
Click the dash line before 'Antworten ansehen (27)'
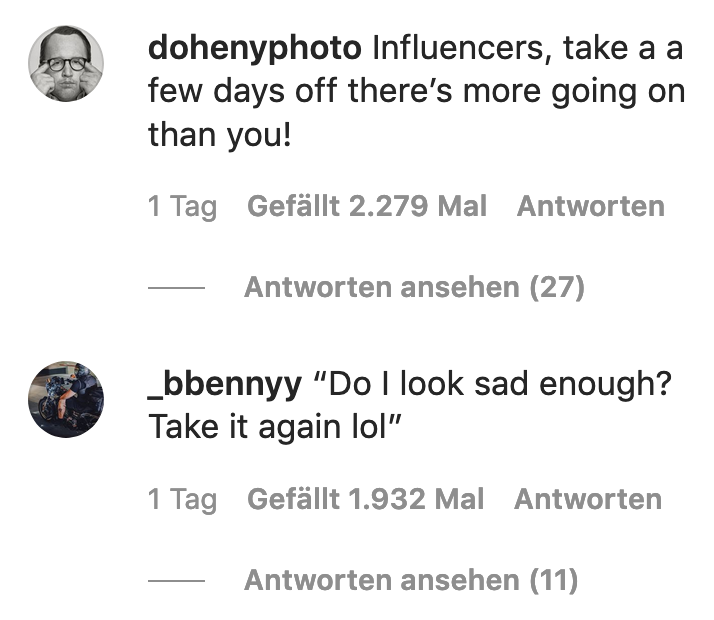coord(176,288)
